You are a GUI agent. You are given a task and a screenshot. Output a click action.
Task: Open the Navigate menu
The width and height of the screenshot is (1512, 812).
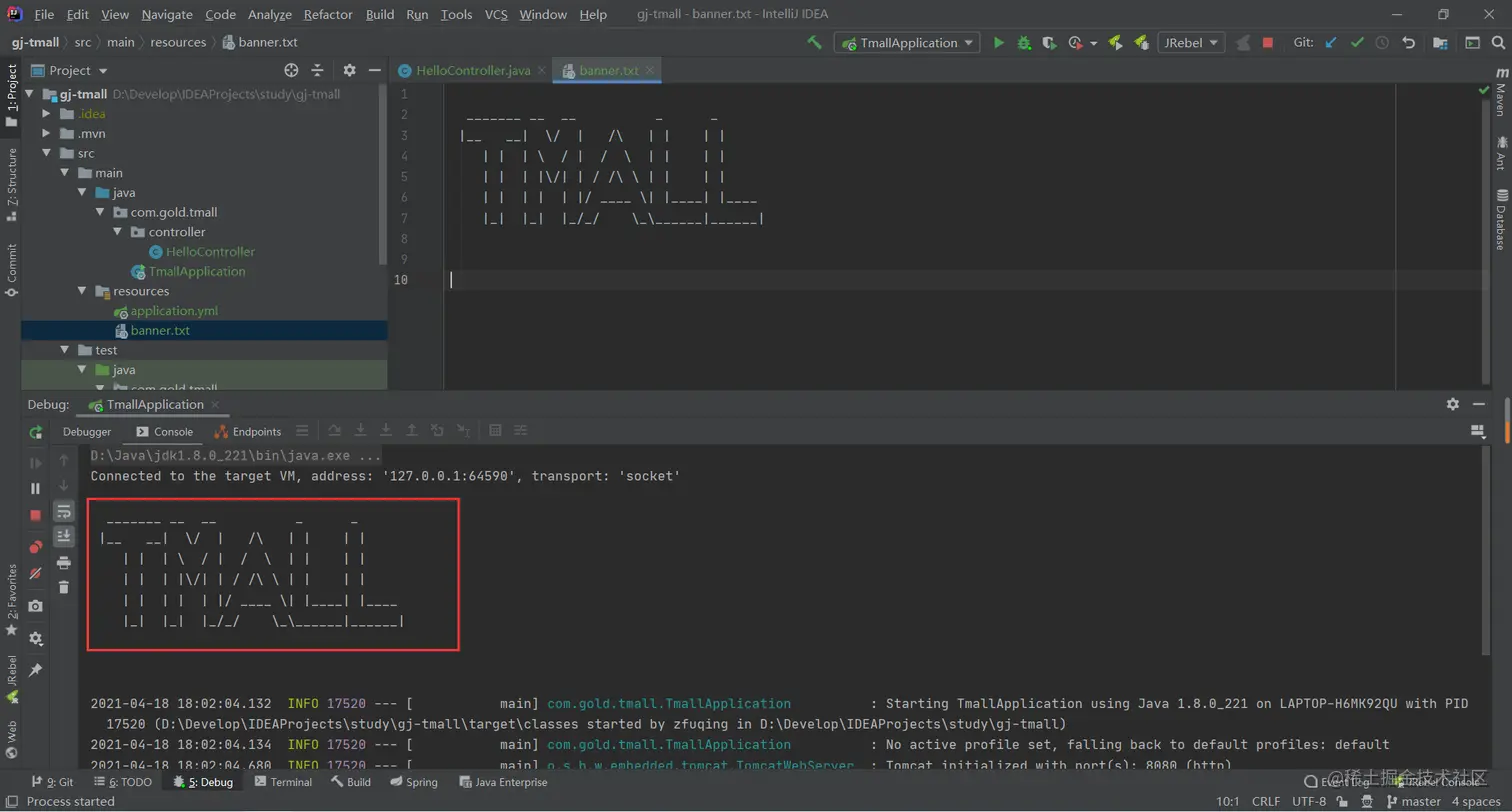pos(167,15)
